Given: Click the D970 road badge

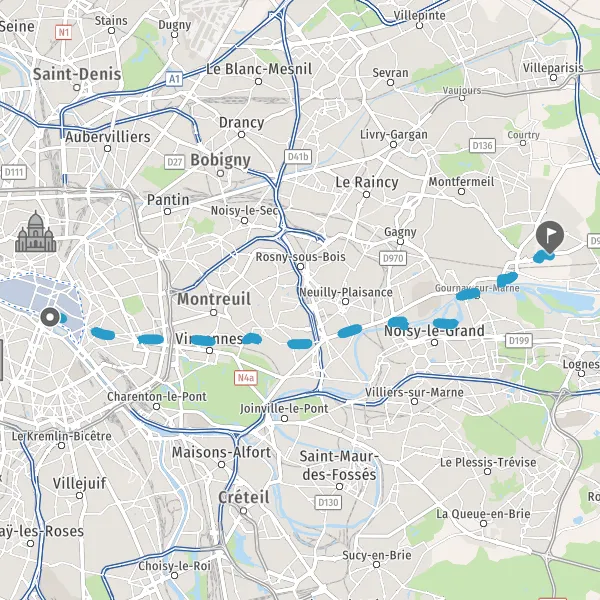Looking at the screenshot, I should coord(393,258).
